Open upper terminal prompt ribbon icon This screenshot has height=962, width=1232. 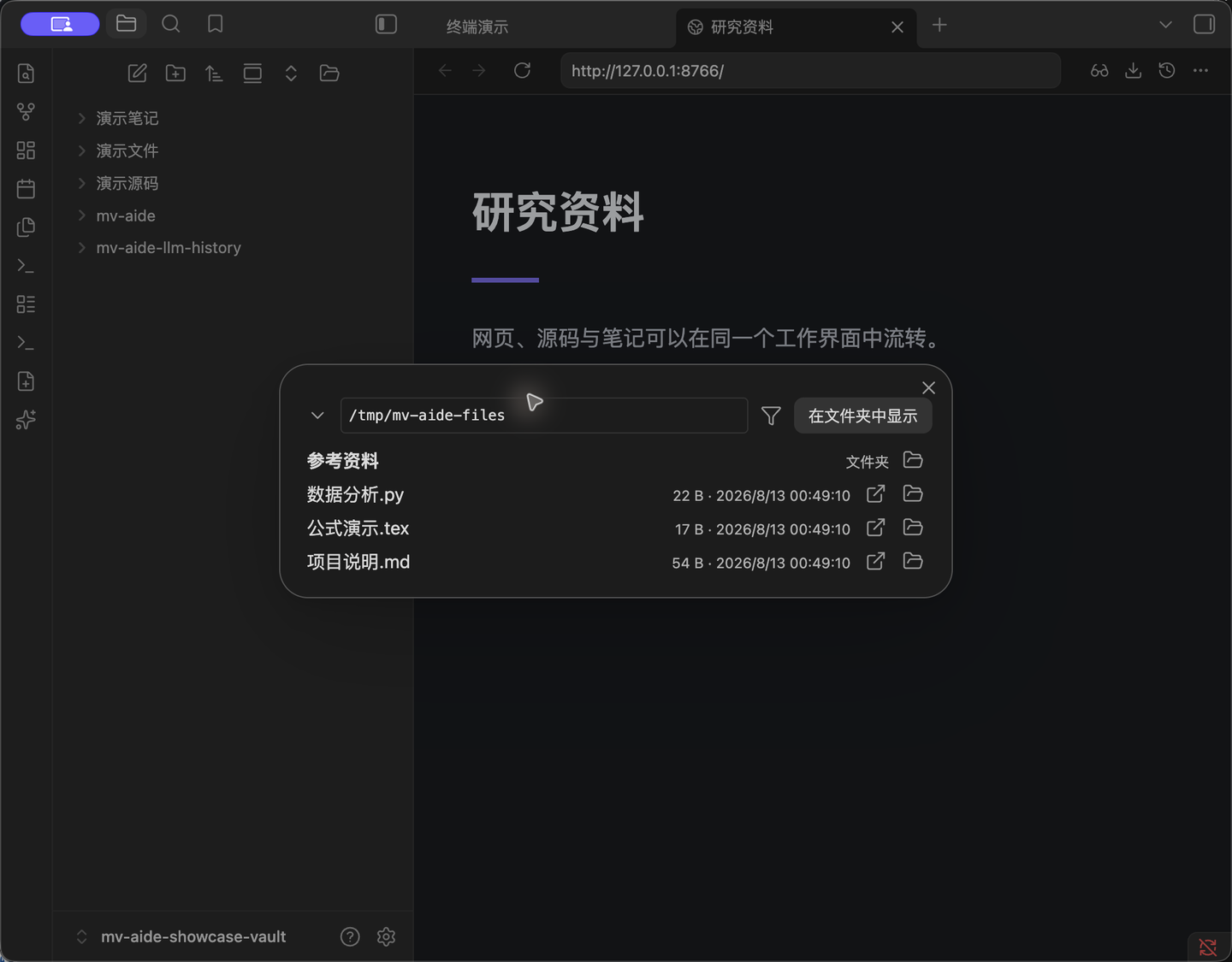(x=26, y=266)
